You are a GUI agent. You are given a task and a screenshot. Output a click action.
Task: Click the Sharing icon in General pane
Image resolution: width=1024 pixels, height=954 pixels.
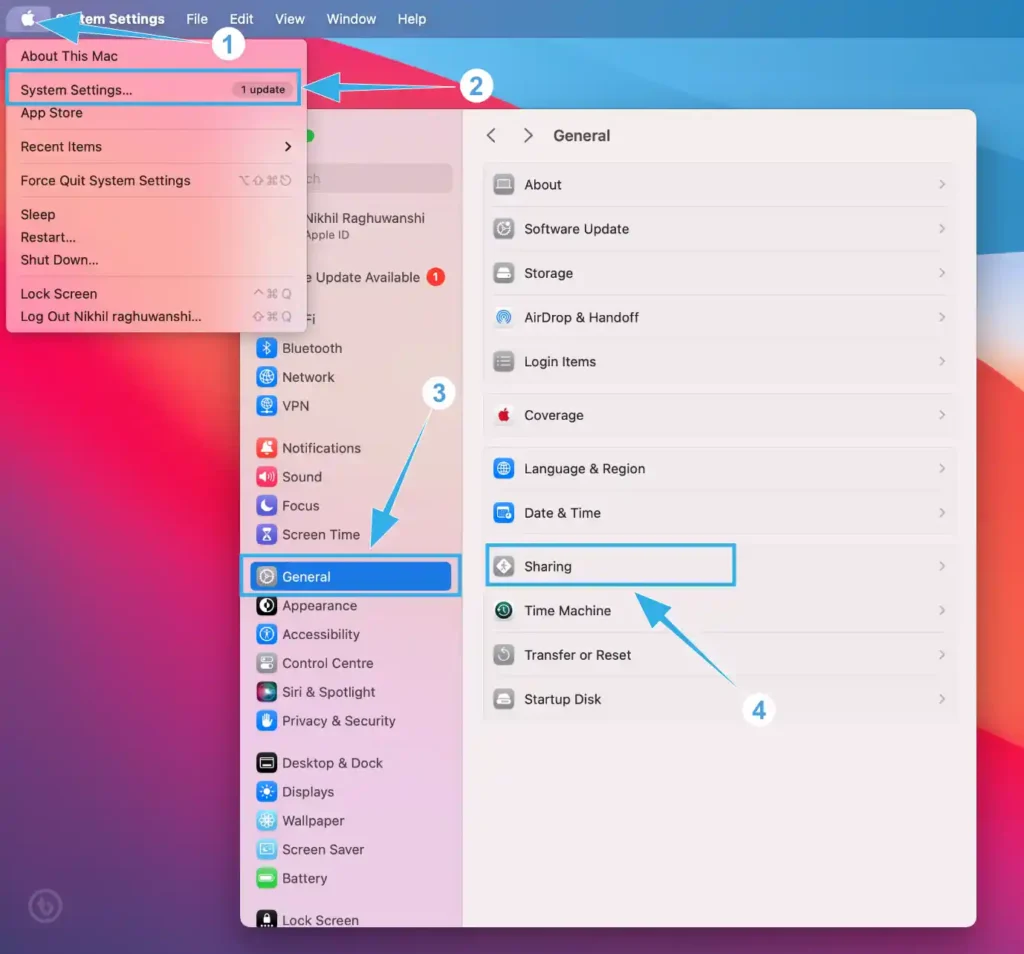[504, 566]
